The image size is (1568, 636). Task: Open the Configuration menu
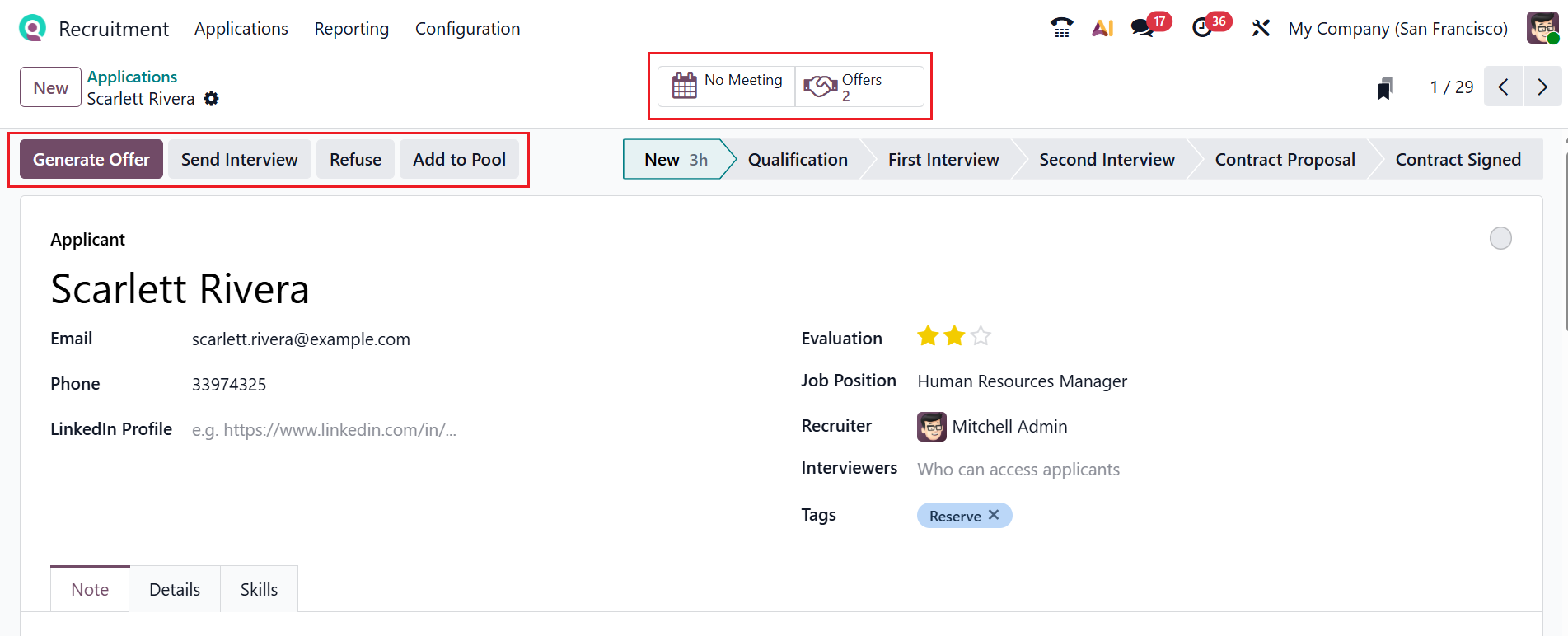coord(467,29)
